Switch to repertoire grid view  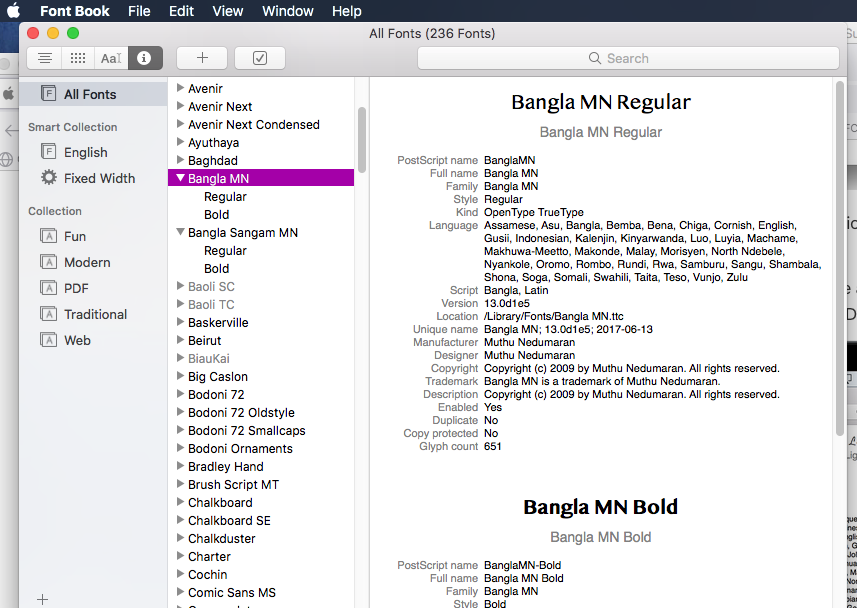[x=78, y=58]
